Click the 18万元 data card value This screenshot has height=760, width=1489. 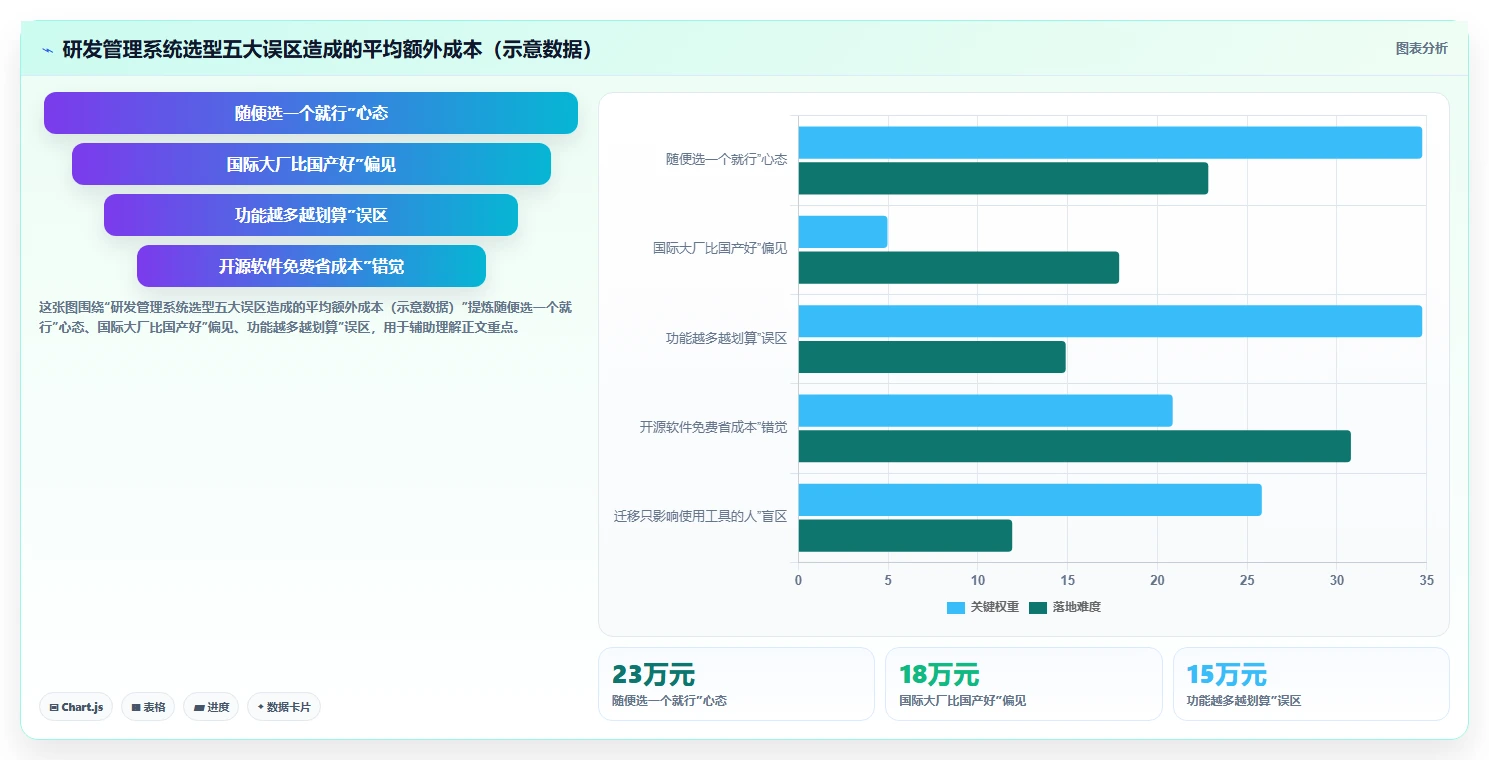point(939,675)
